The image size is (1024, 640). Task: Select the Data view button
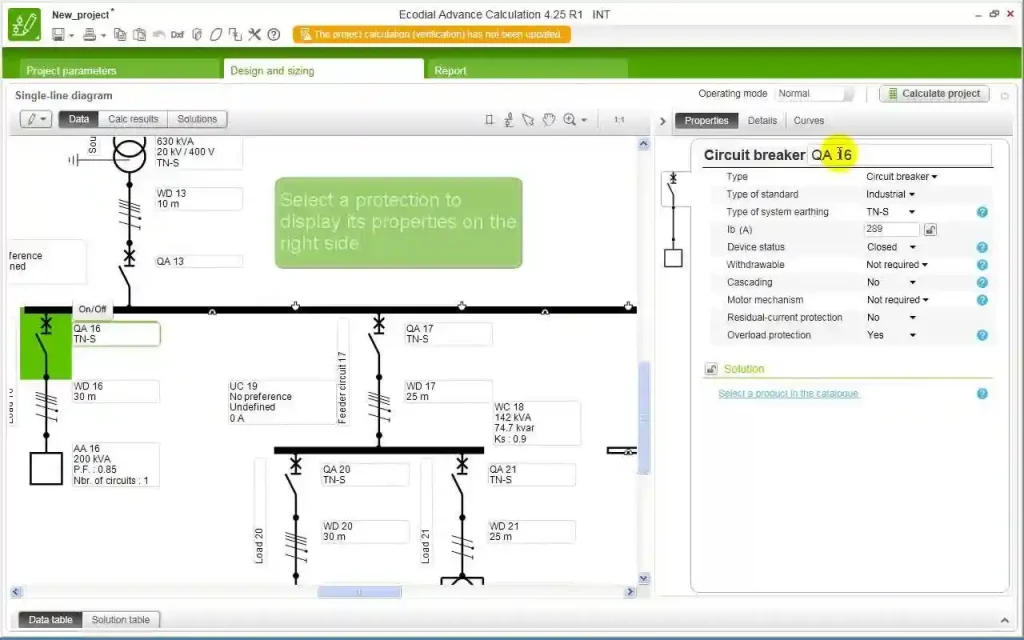click(78, 119)
